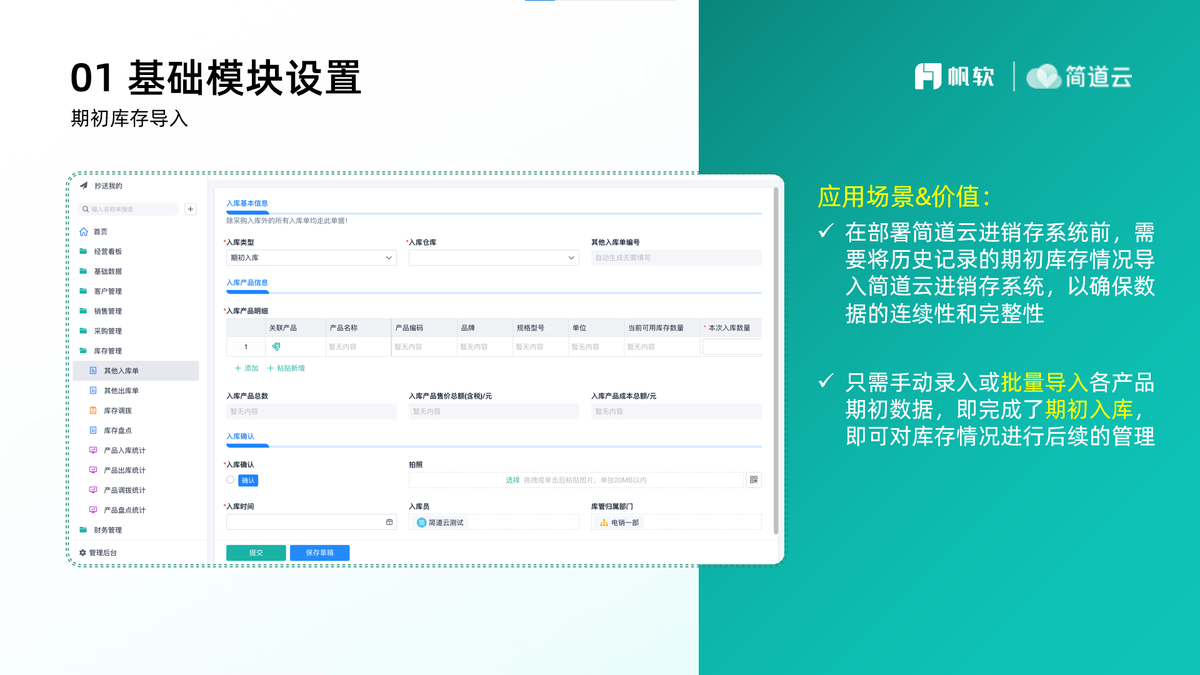Click the magnifier icon in the search box

(86, 209)
